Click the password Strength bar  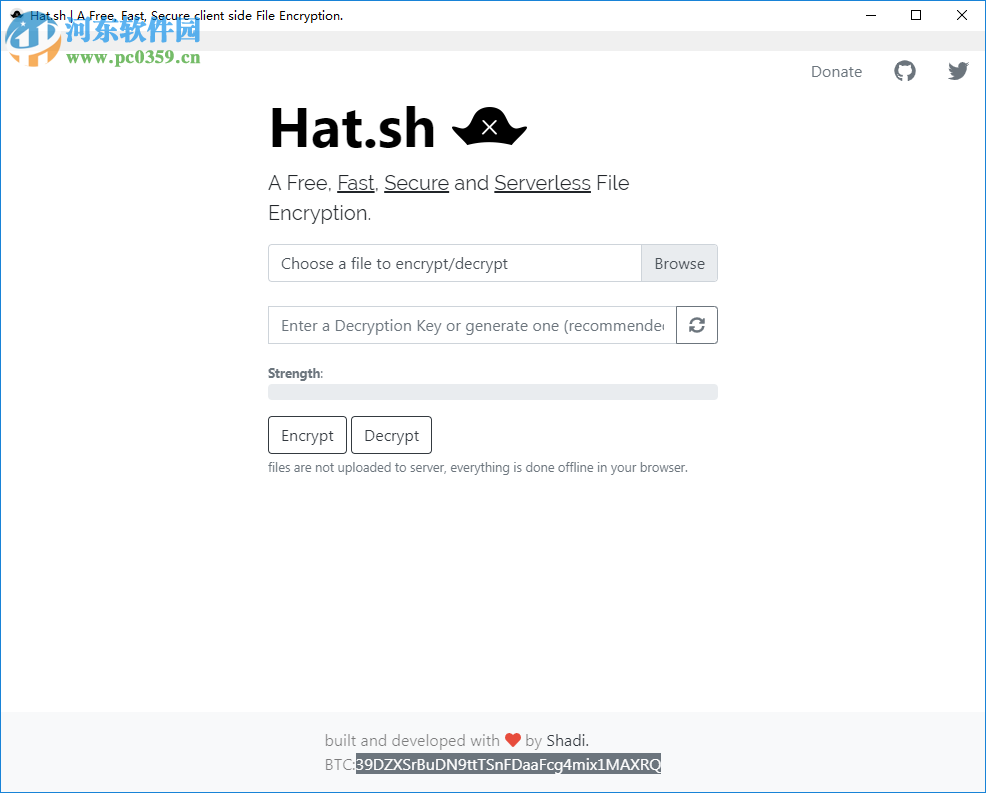(492, 391)
